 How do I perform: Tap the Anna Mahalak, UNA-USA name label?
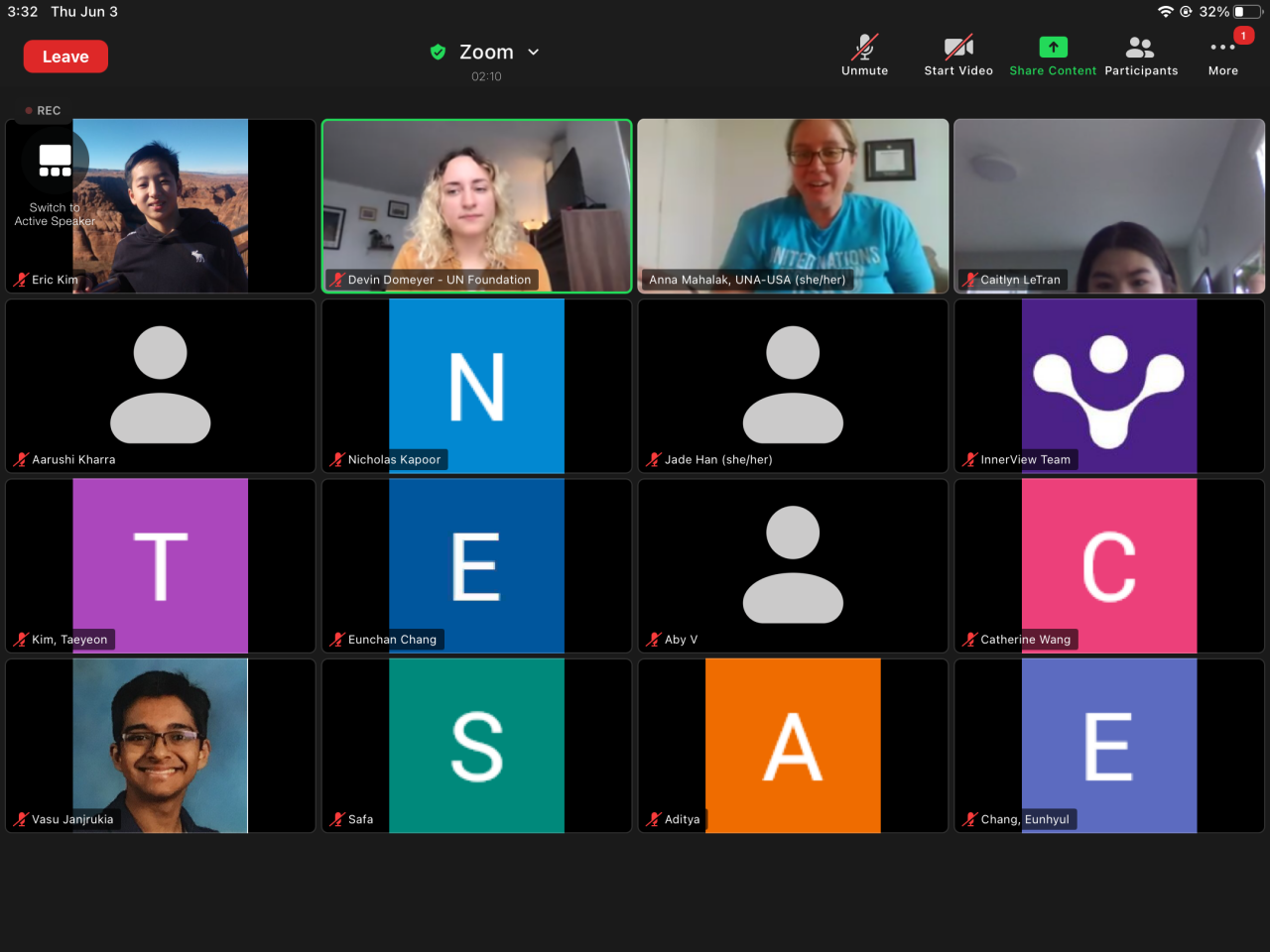[747, 280]
